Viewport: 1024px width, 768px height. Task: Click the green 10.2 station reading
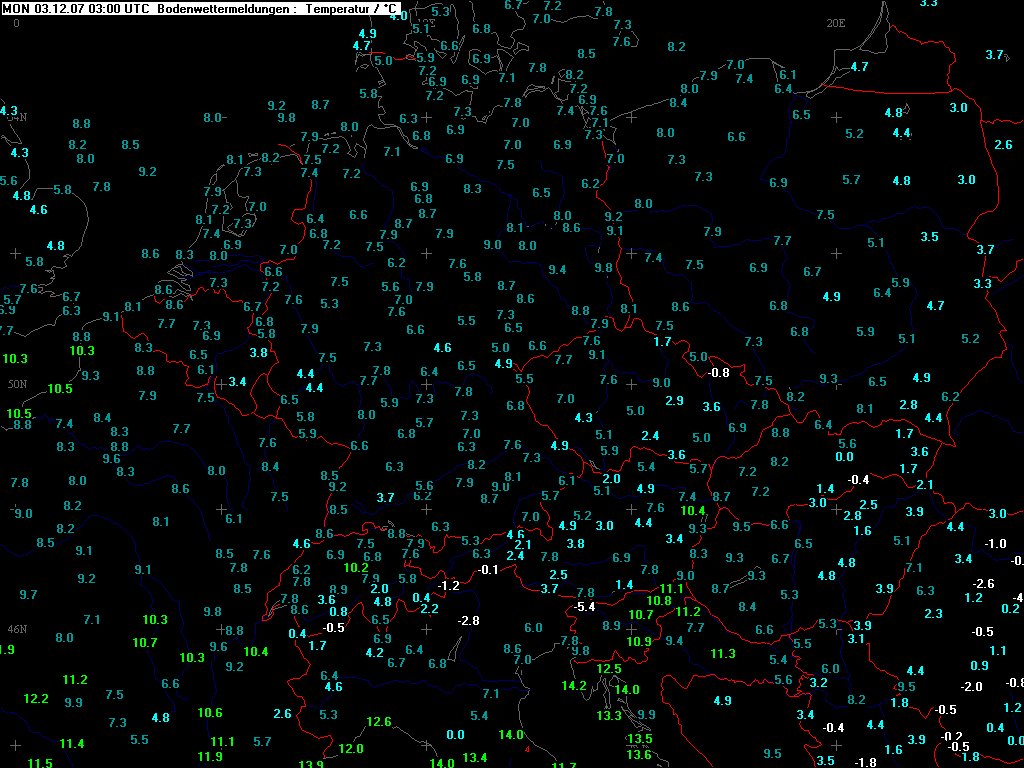[356, 568]
